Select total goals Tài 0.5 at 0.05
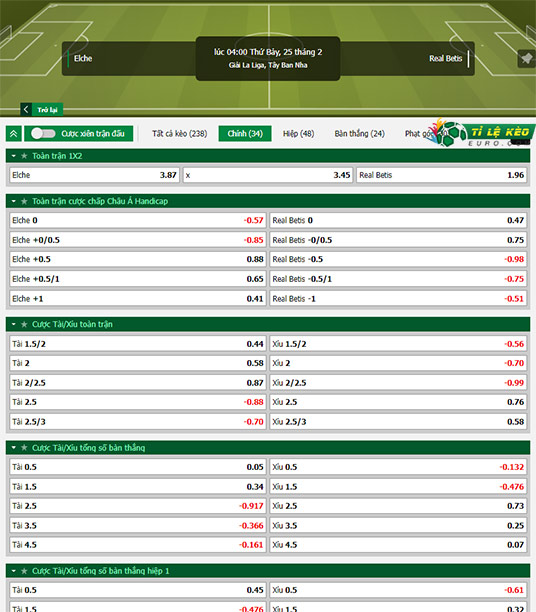536x612 pixels. point(138,467)
